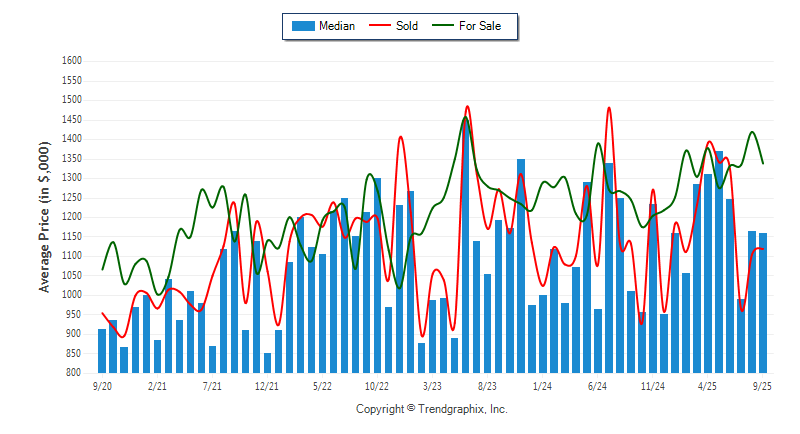800x434 pixels.
Task: Click the 1/24 x-axis date label
Action: 542,384
